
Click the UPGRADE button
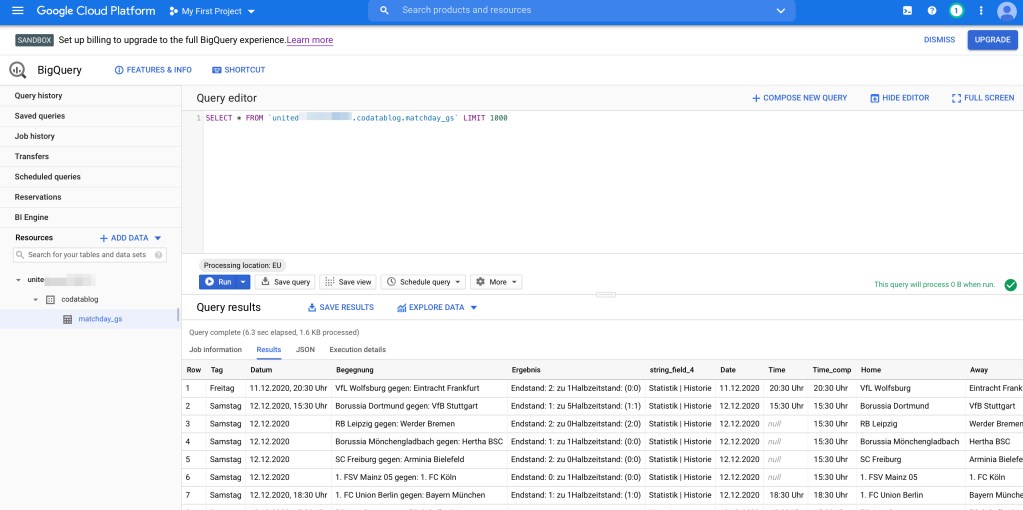(x=992, y=40)
